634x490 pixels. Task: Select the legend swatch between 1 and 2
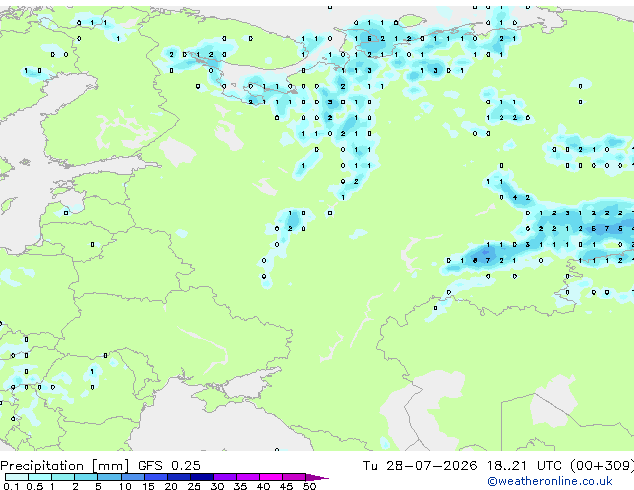point(63,477)
